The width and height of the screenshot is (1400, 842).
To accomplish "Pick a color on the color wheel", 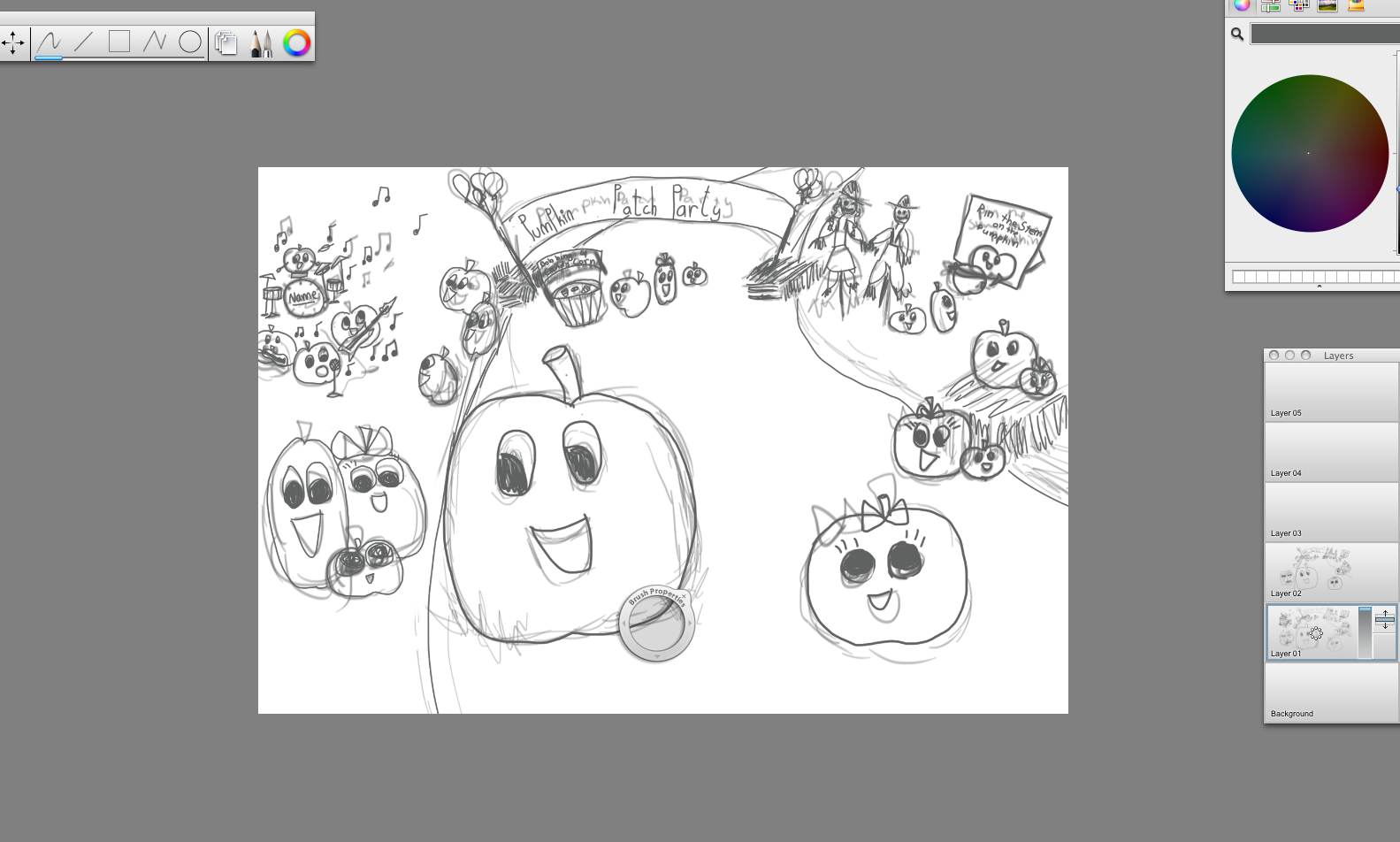I will [x=1310, y=154].
